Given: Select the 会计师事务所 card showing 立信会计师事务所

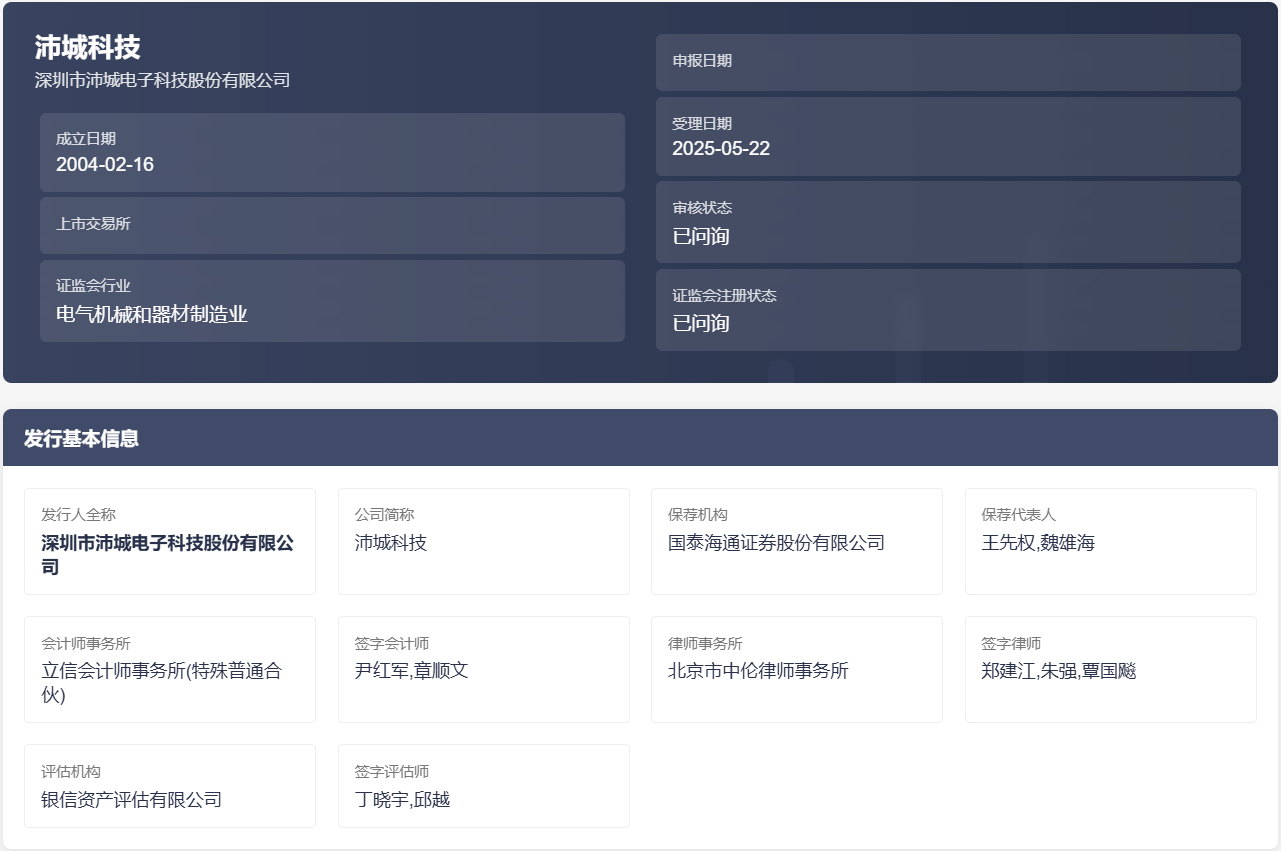Looking at the screenshot, I should click(x=170, y=669).
